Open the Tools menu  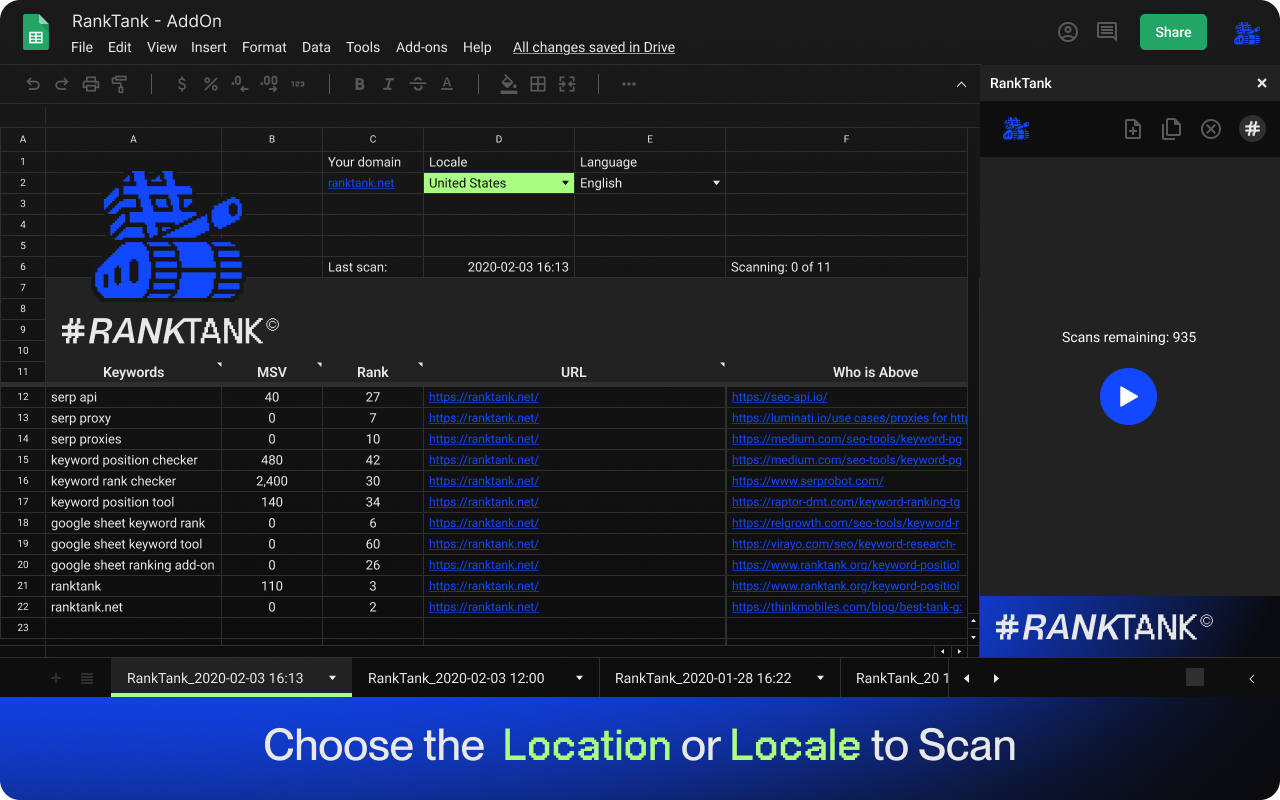(x=363, y=47)
